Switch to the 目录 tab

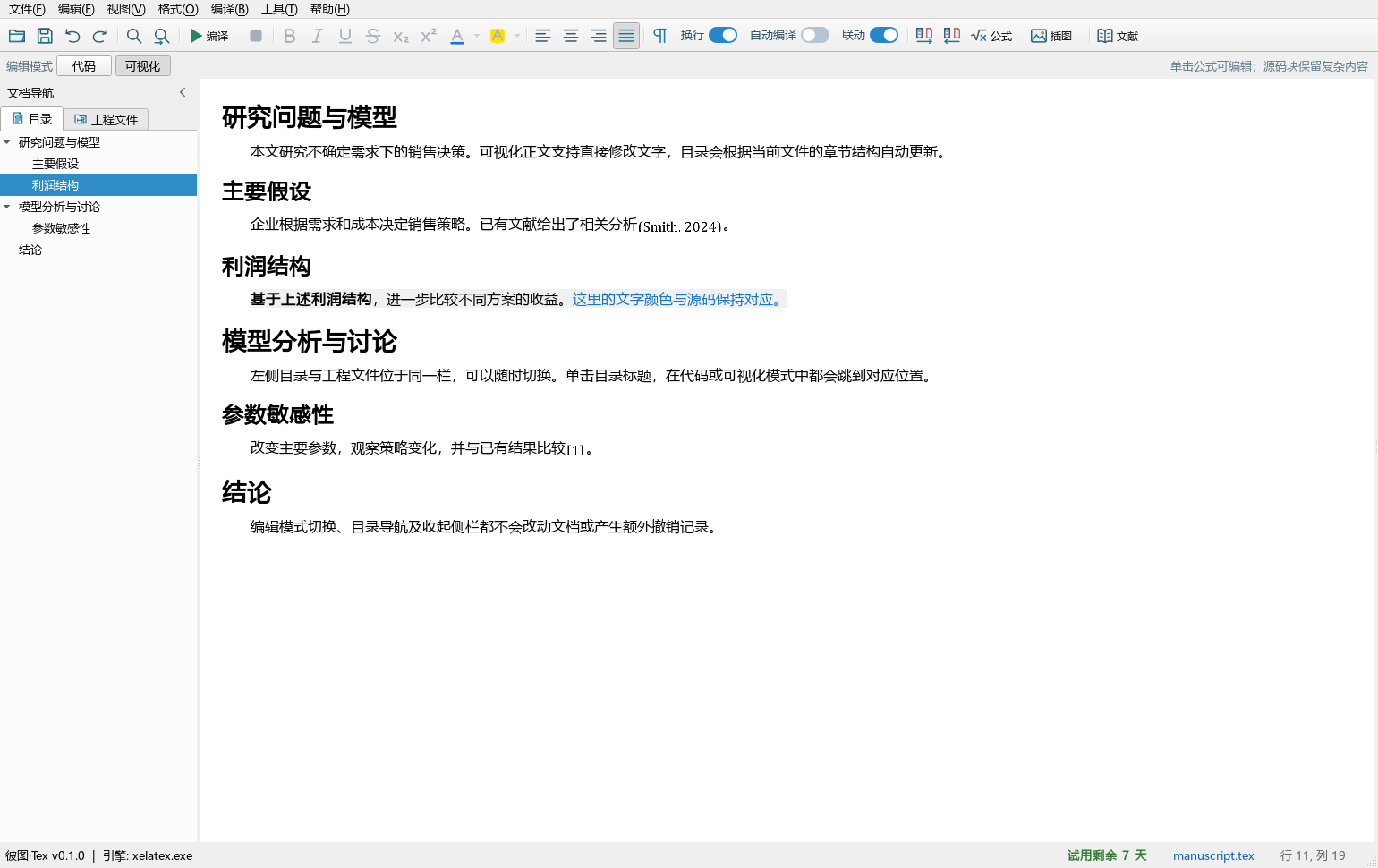32,119
